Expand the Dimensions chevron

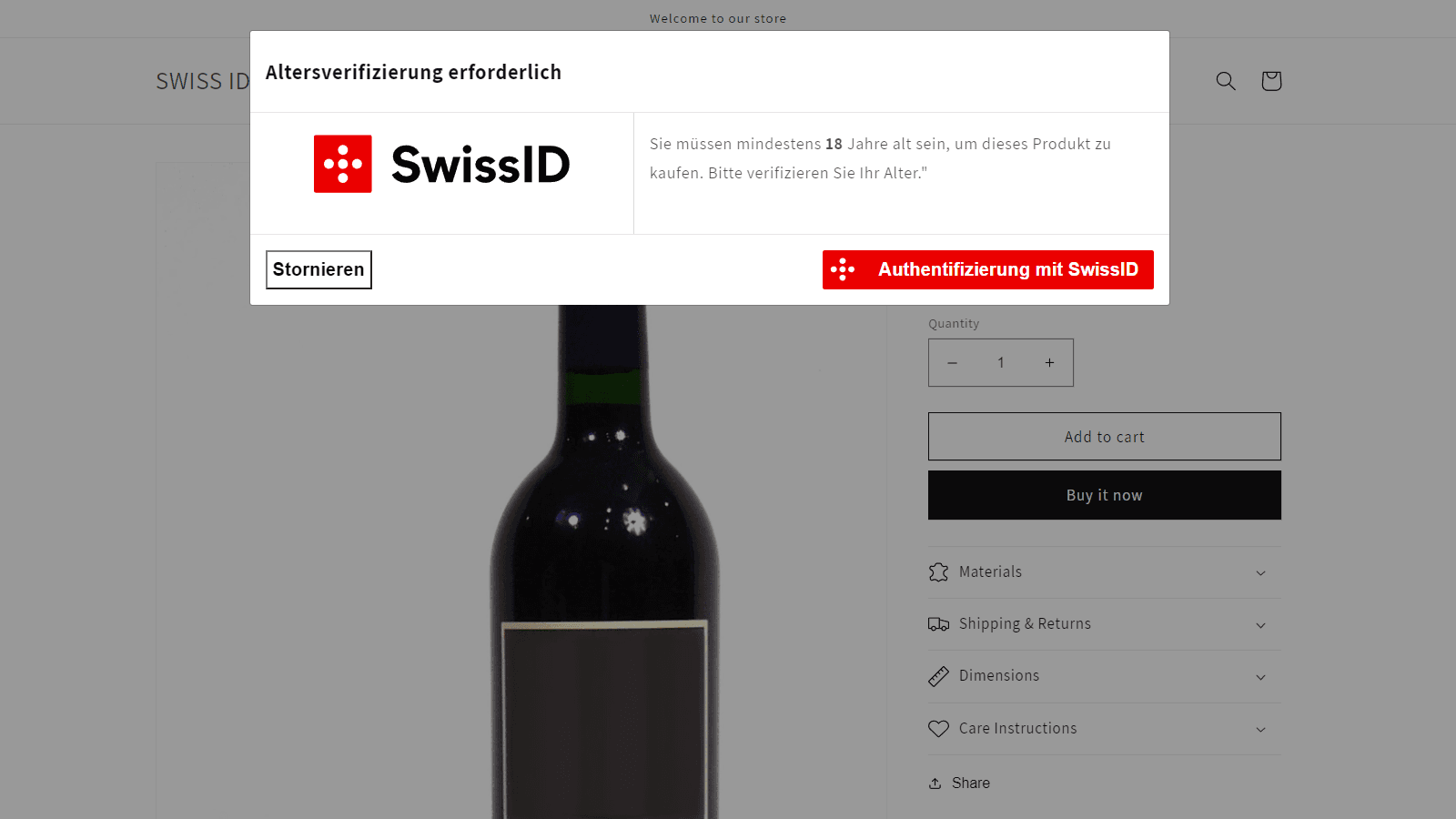point(1260,677)
